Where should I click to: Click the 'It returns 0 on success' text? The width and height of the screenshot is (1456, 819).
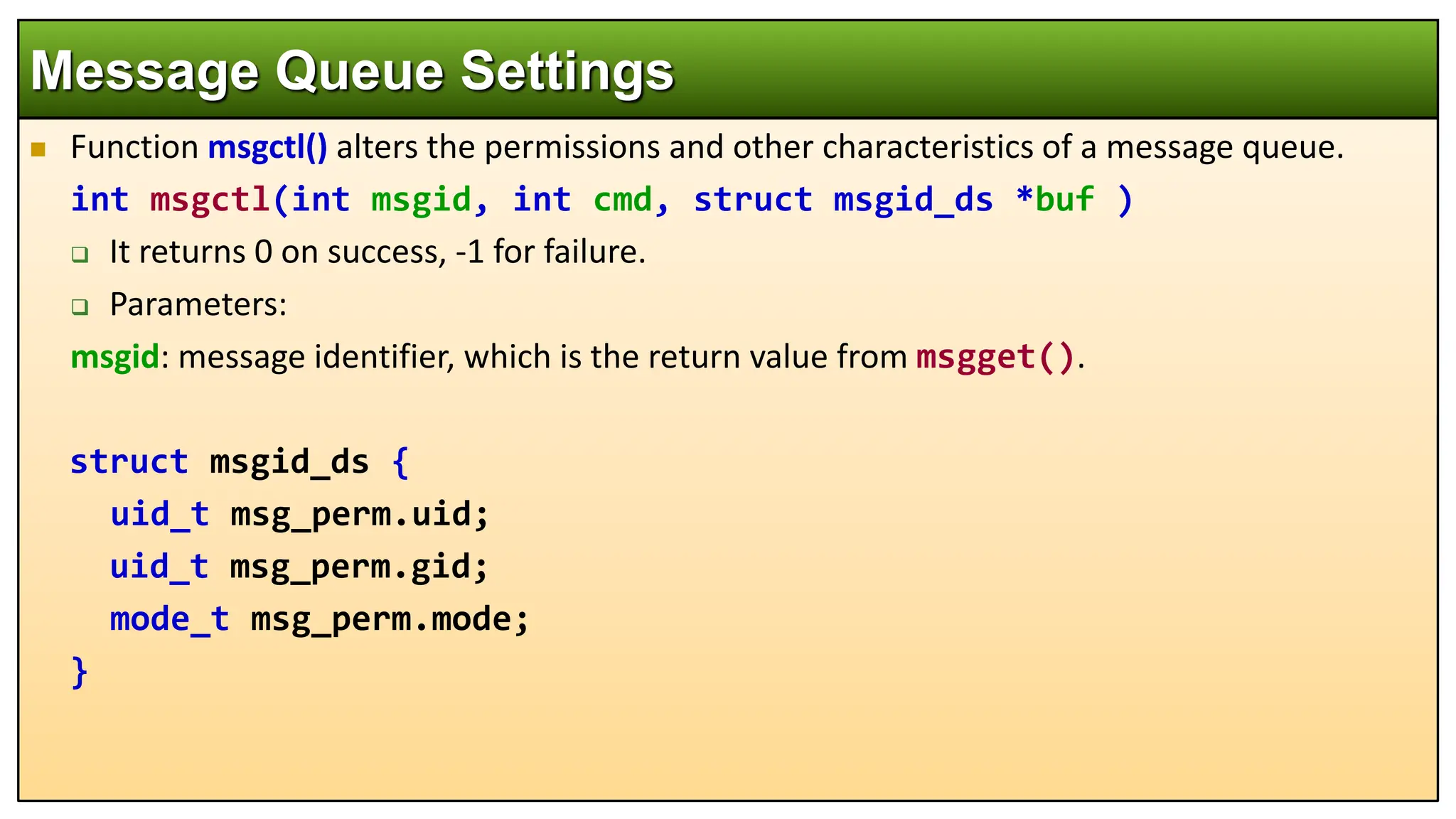(278, 252)
